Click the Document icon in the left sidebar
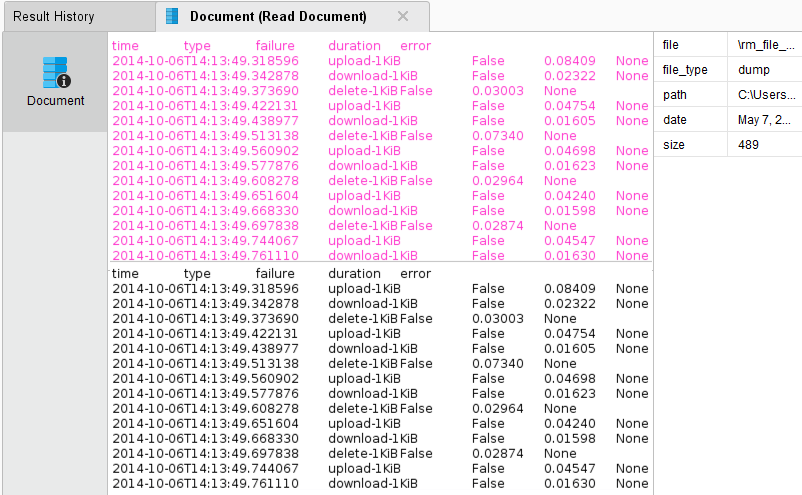The height and width of the screenshot is (495, 802). point(55,72)
